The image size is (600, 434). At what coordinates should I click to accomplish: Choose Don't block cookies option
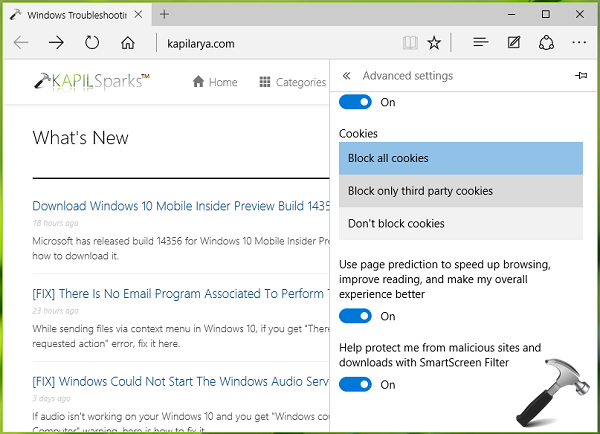point(461,224)
